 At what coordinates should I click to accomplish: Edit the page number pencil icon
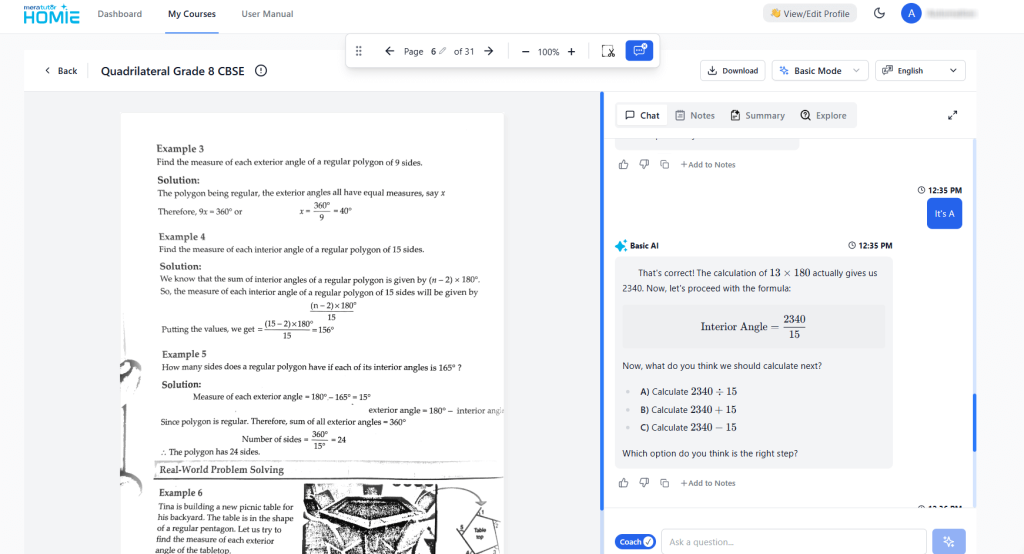(442, 51)
